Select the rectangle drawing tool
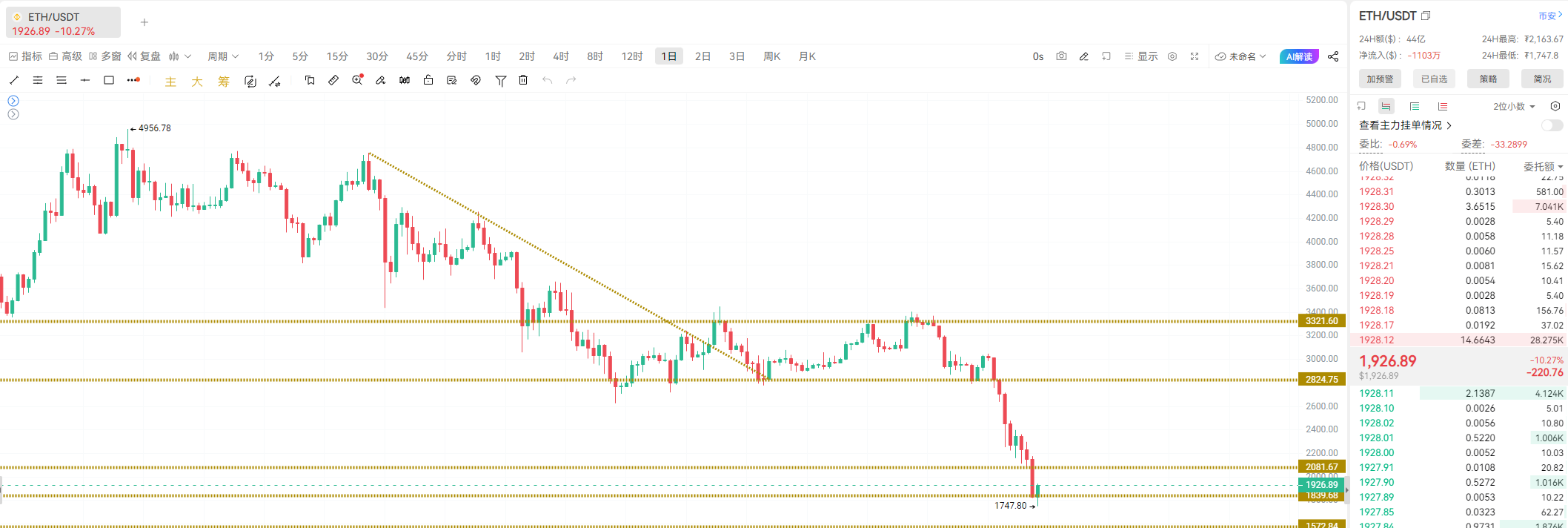 (x=109, y=80)
